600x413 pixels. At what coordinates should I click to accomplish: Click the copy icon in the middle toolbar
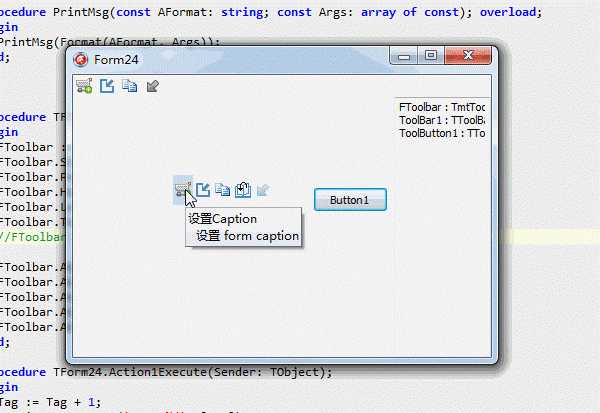pyautogui.click(x=222, y=190)
